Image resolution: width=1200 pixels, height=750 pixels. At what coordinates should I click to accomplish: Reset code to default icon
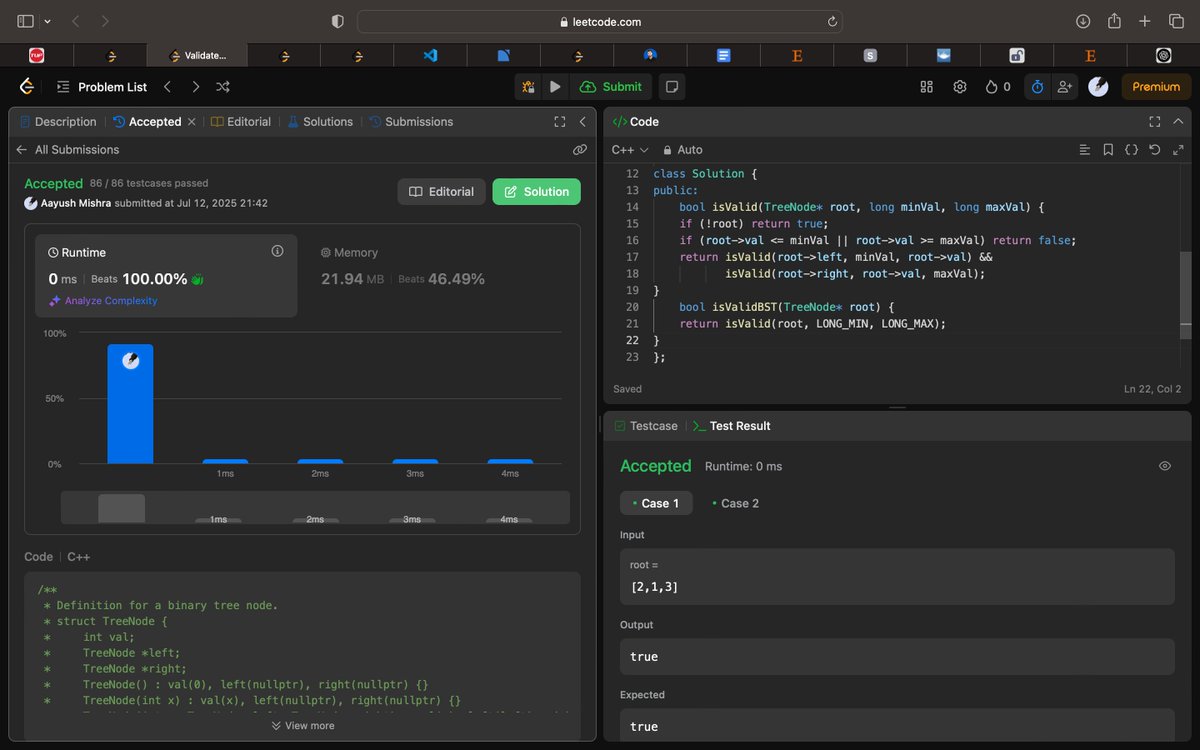1155,150
